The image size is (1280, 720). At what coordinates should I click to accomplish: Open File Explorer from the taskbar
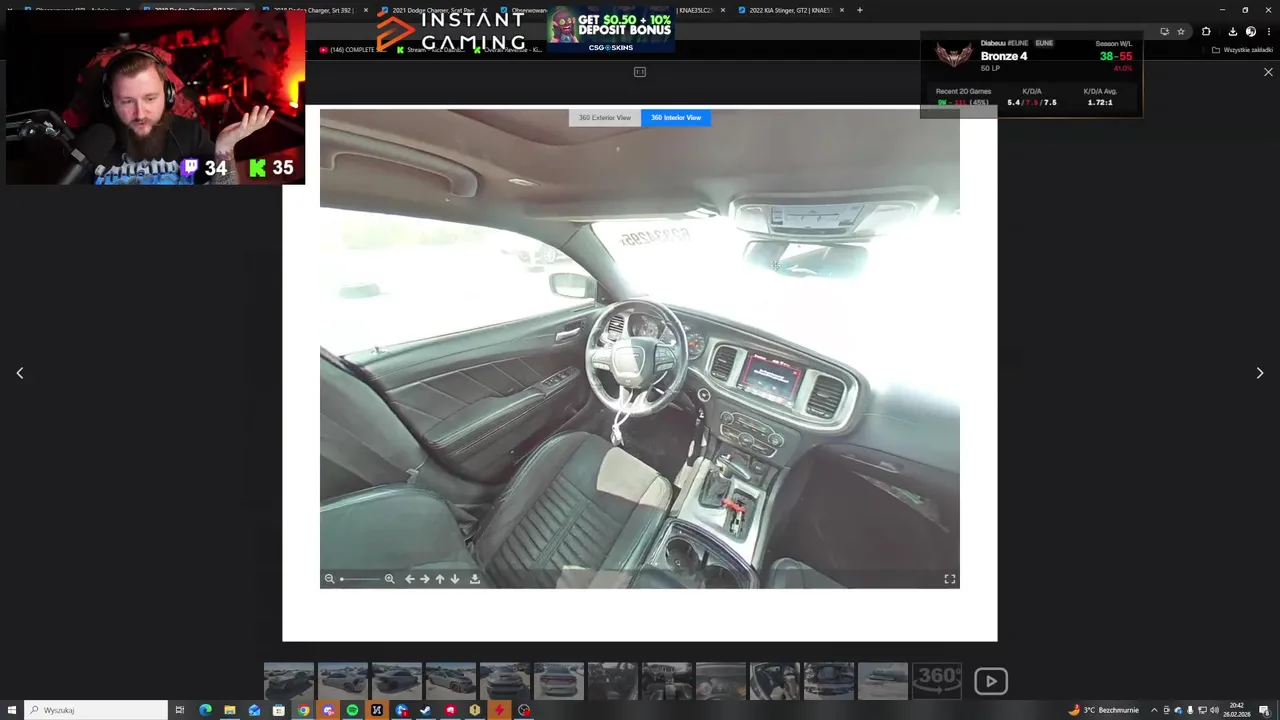tap(230, 710)
